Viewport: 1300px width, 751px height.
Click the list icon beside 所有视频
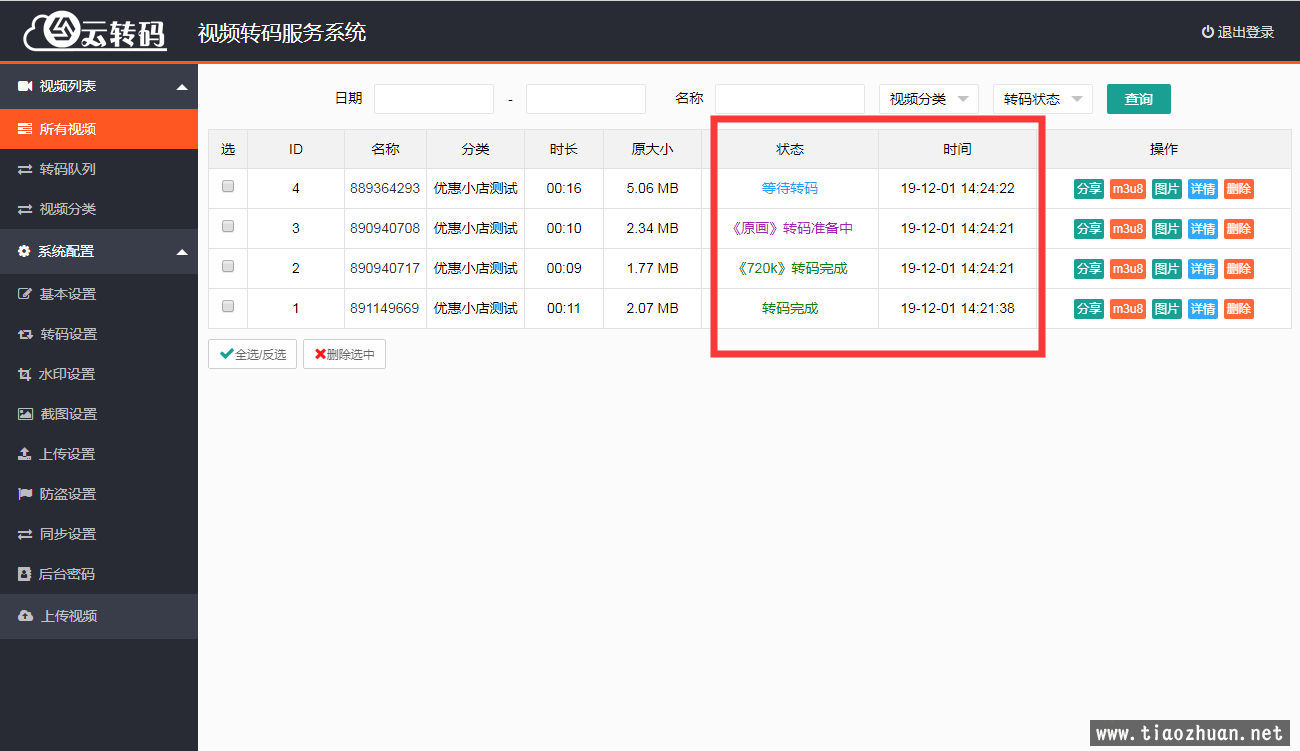25,129
